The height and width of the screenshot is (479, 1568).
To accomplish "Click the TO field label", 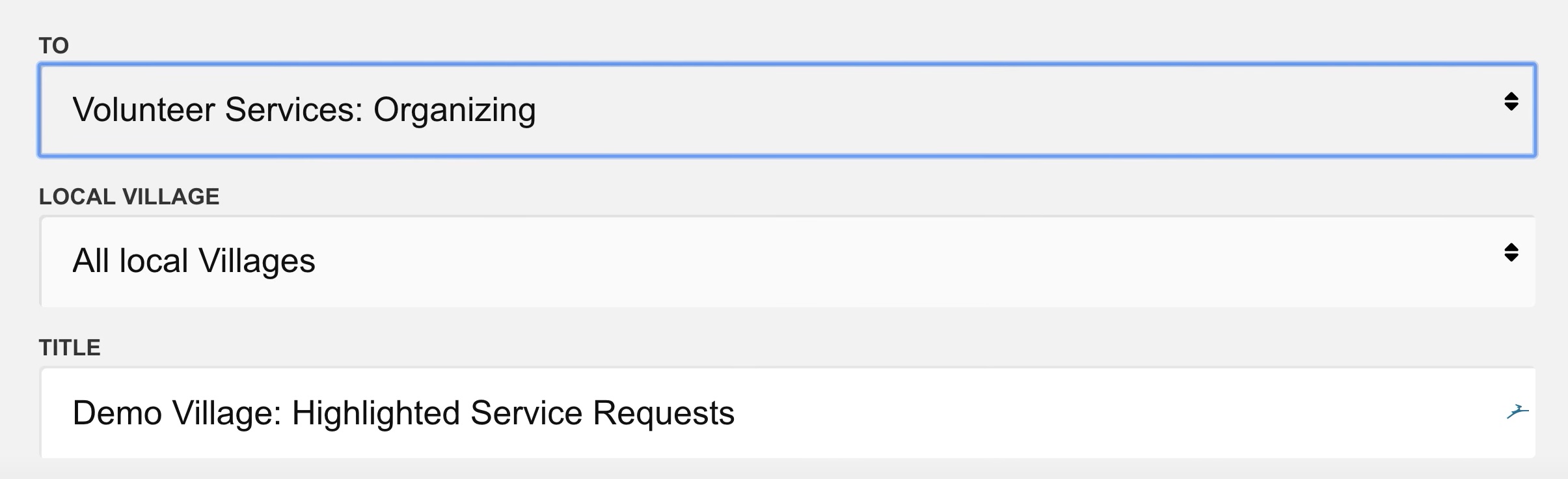I will tap(53, 46).
